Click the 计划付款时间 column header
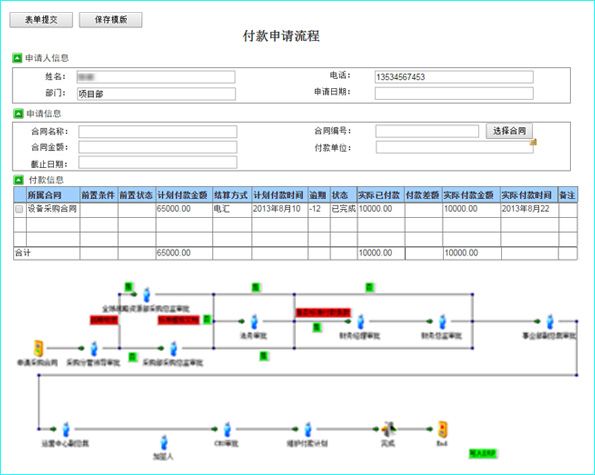Screen dimensions: 595x475 280,195
